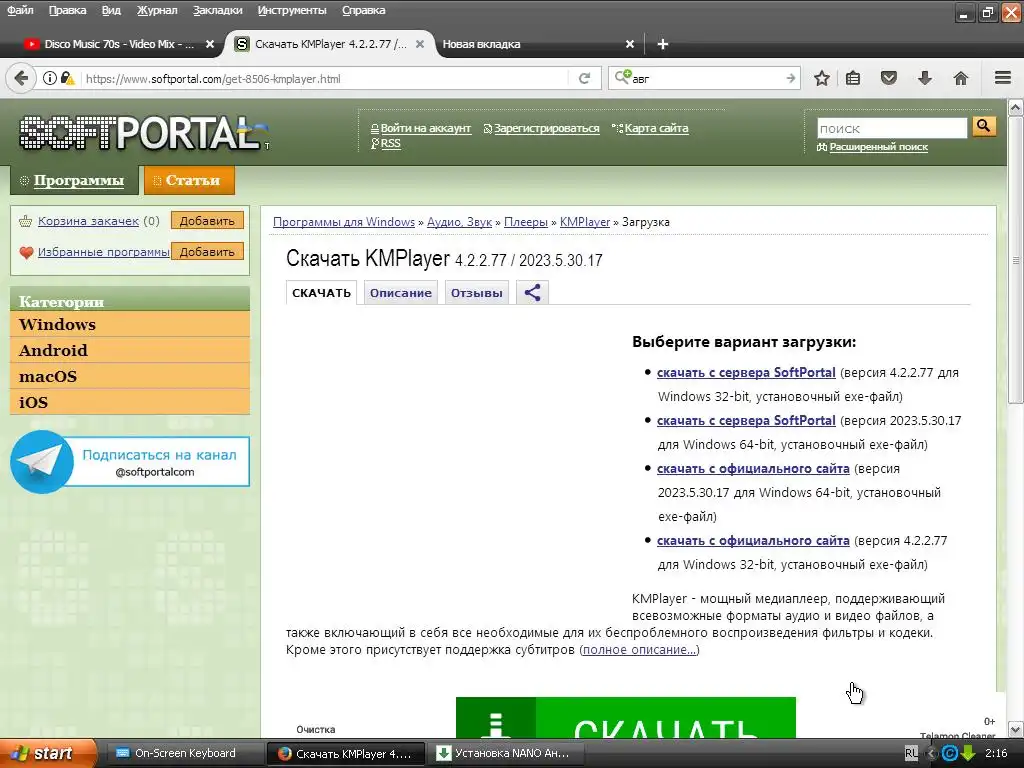
Task: Click Войти на аккаунт link
Action: (425, 129)
